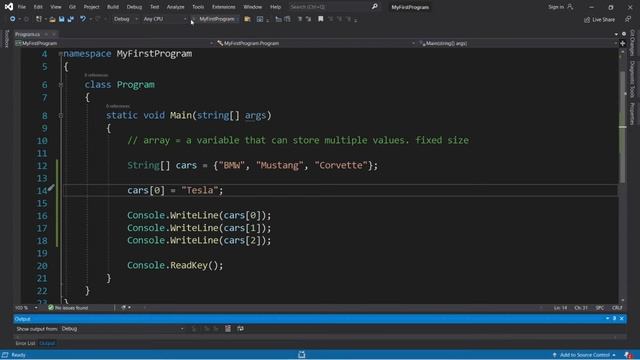
Task: Open the Properties side tab
Action: tap(632, 113)
